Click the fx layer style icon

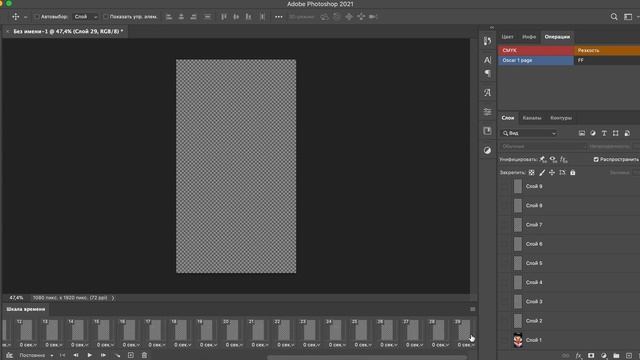(x=578, y=356)
